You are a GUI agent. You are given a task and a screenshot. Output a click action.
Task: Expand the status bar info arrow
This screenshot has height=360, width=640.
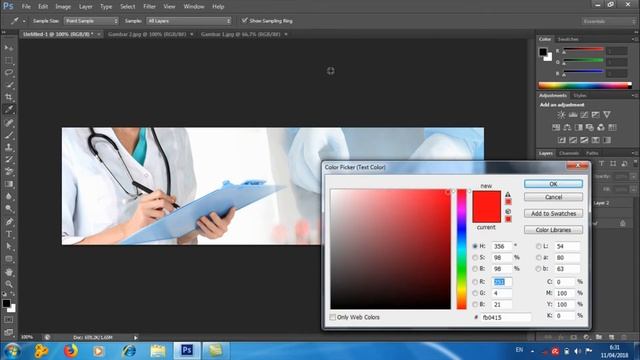(x=136, y=338)
